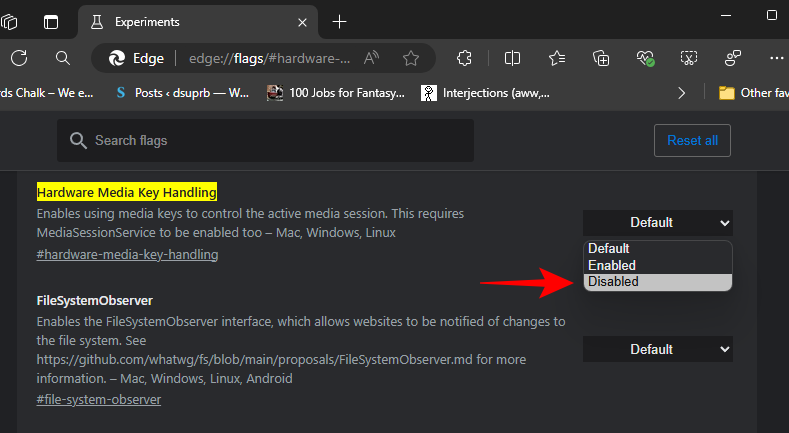789x433 pixels.
Task: Open the Browser essentials heart icon
Action: tap(645, 58)
